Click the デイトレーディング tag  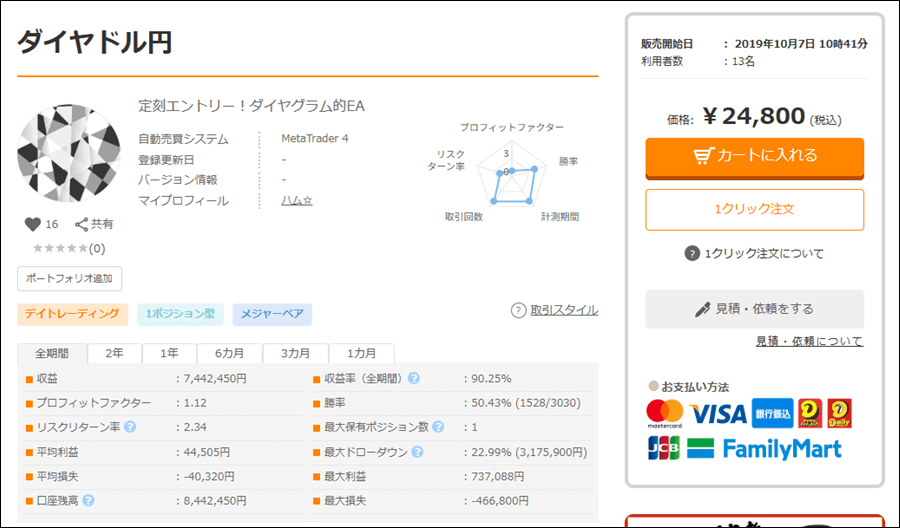click(73, 314)
